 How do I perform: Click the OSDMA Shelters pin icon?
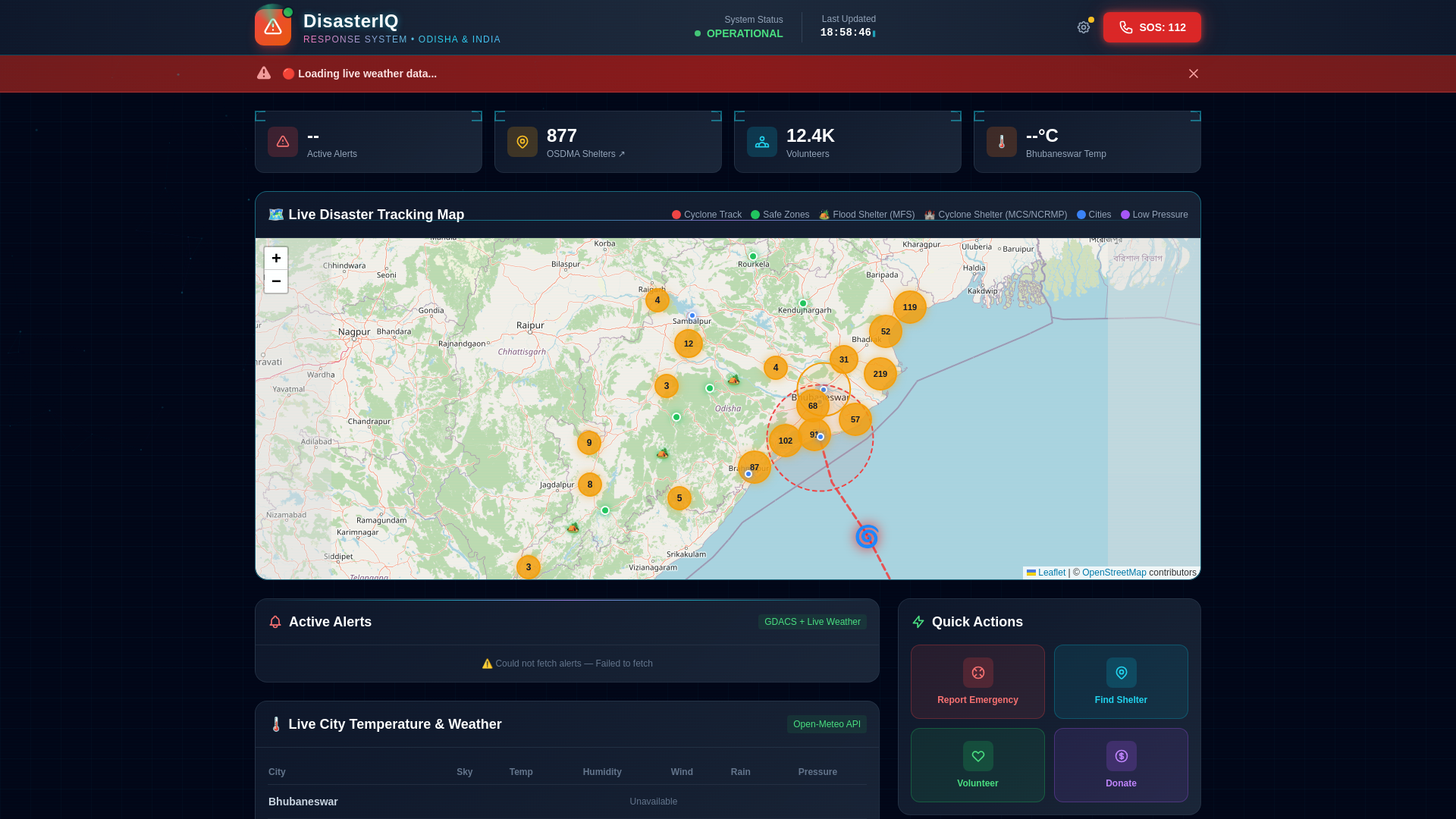(x=522, y=142)
